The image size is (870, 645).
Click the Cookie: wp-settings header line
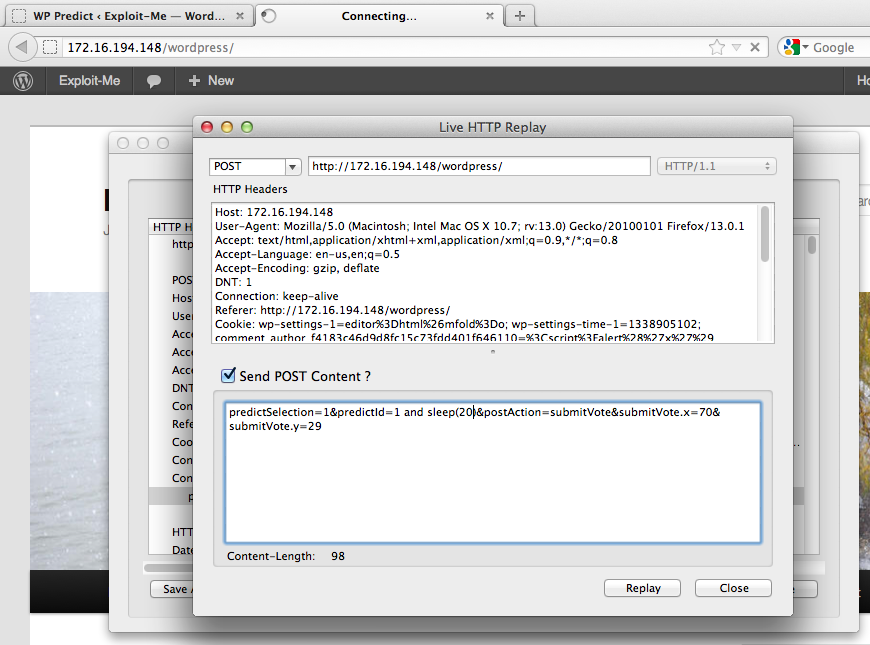[458, 324]
